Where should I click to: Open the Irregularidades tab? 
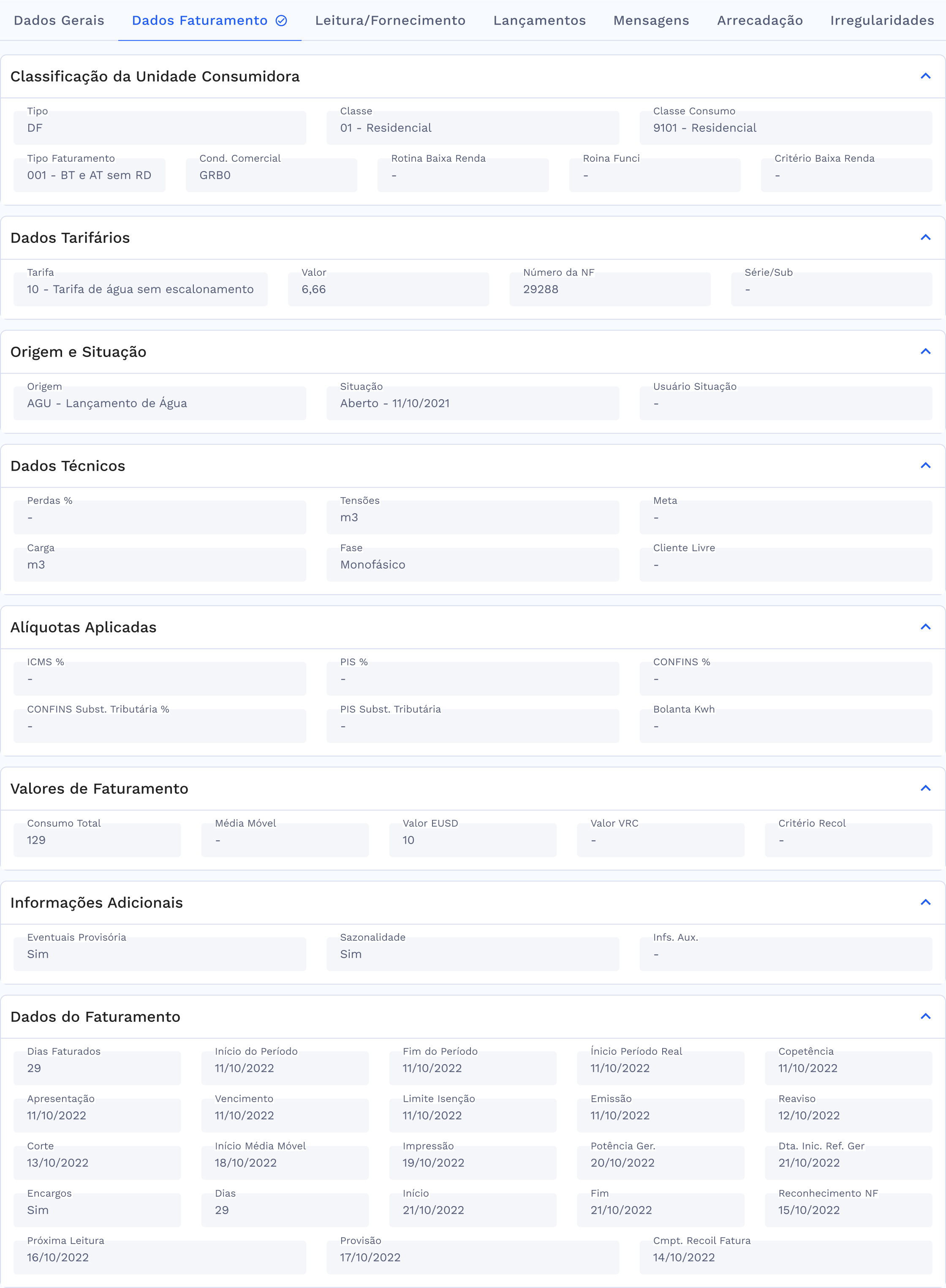pos(882,21)
